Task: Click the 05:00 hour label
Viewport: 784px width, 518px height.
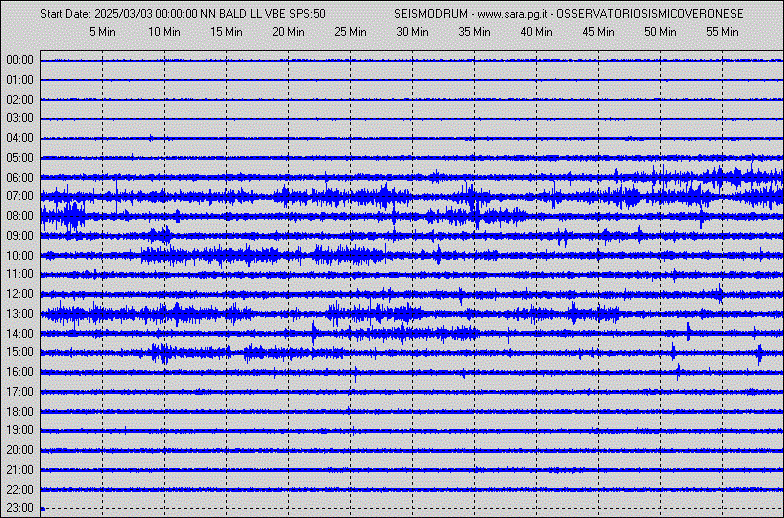Action: 20,158
